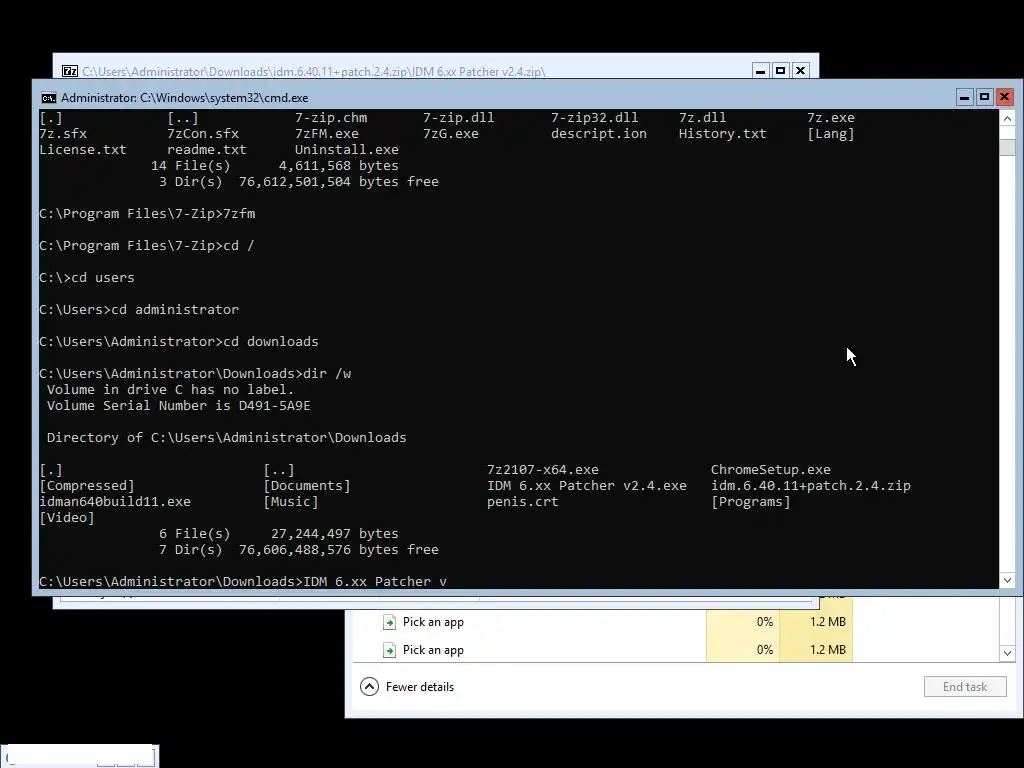The image size is (1024, 768).
Task: Click the 7-zip.dll file name
Action: coord(458,118)
